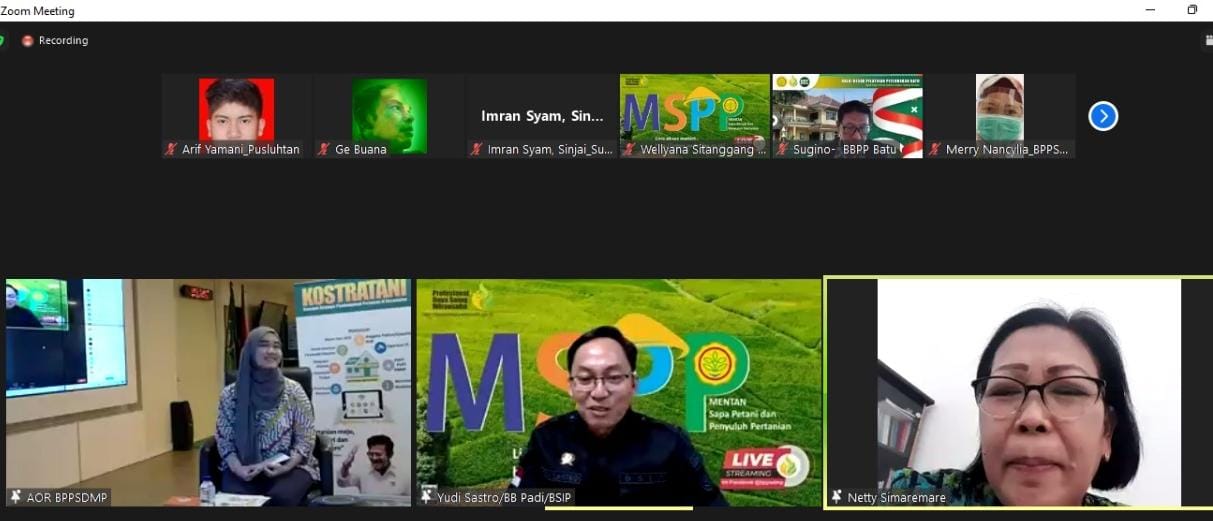The height and width of the screenshot is (521, 1213).
Task: Click muted mic icon beside Ge Buana
Action: 324,150
